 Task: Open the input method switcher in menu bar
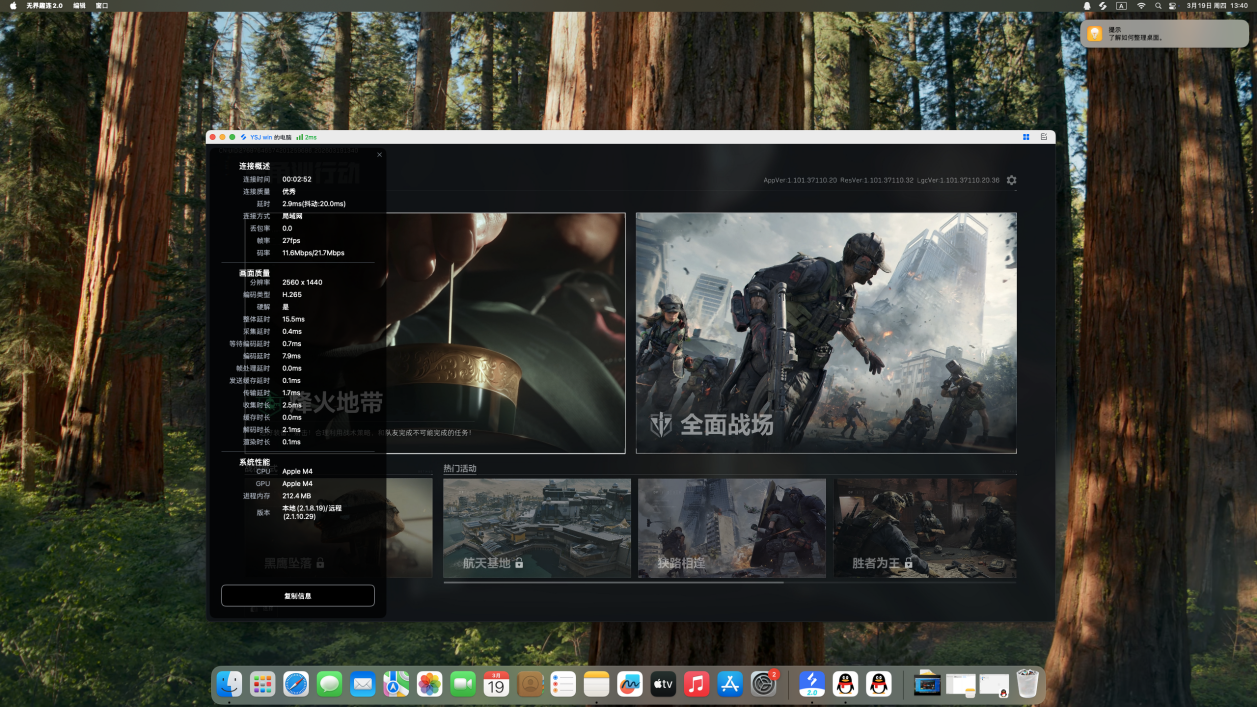[1121, 6]
